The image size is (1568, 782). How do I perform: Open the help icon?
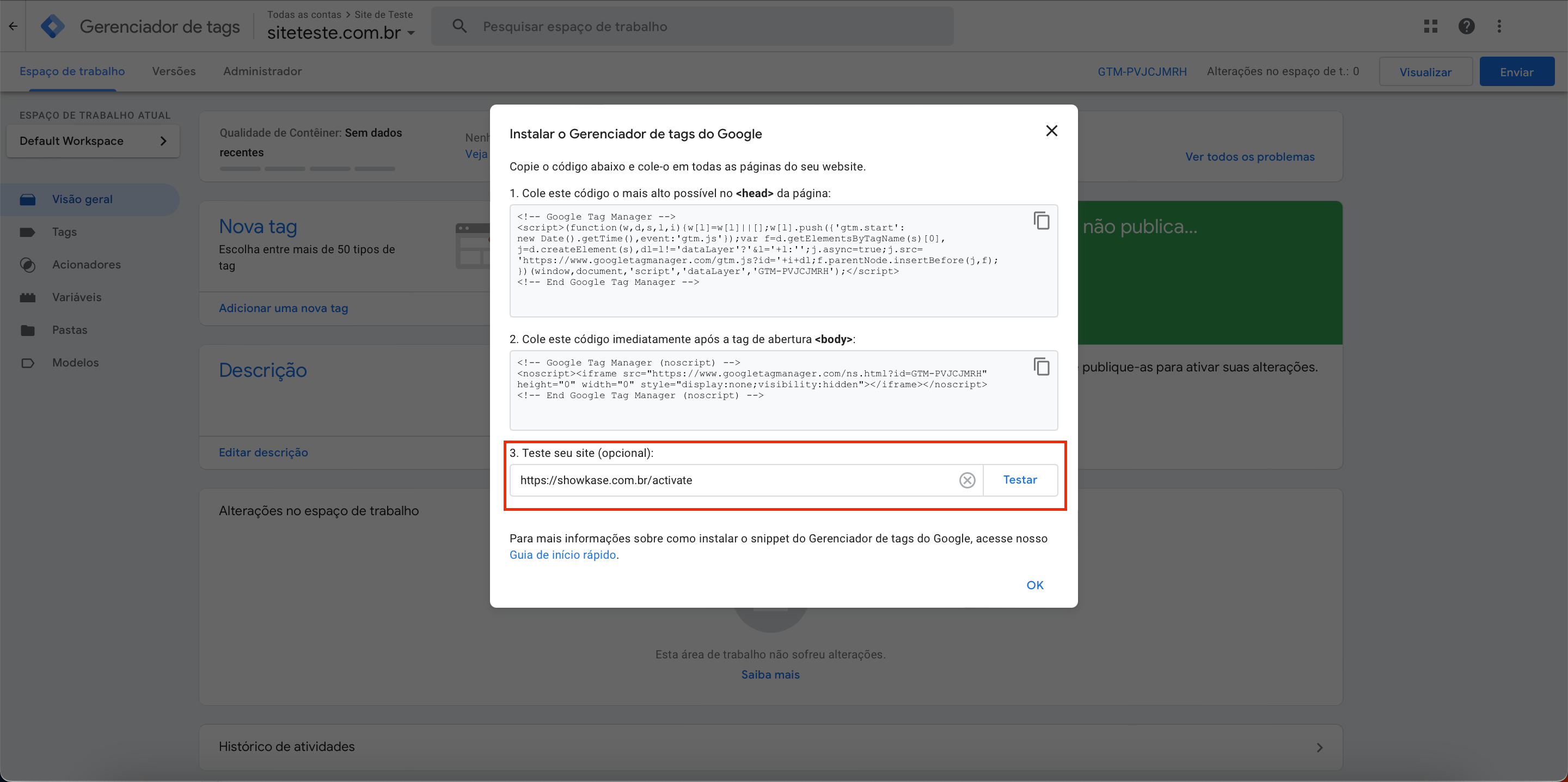click(1466, 26)
